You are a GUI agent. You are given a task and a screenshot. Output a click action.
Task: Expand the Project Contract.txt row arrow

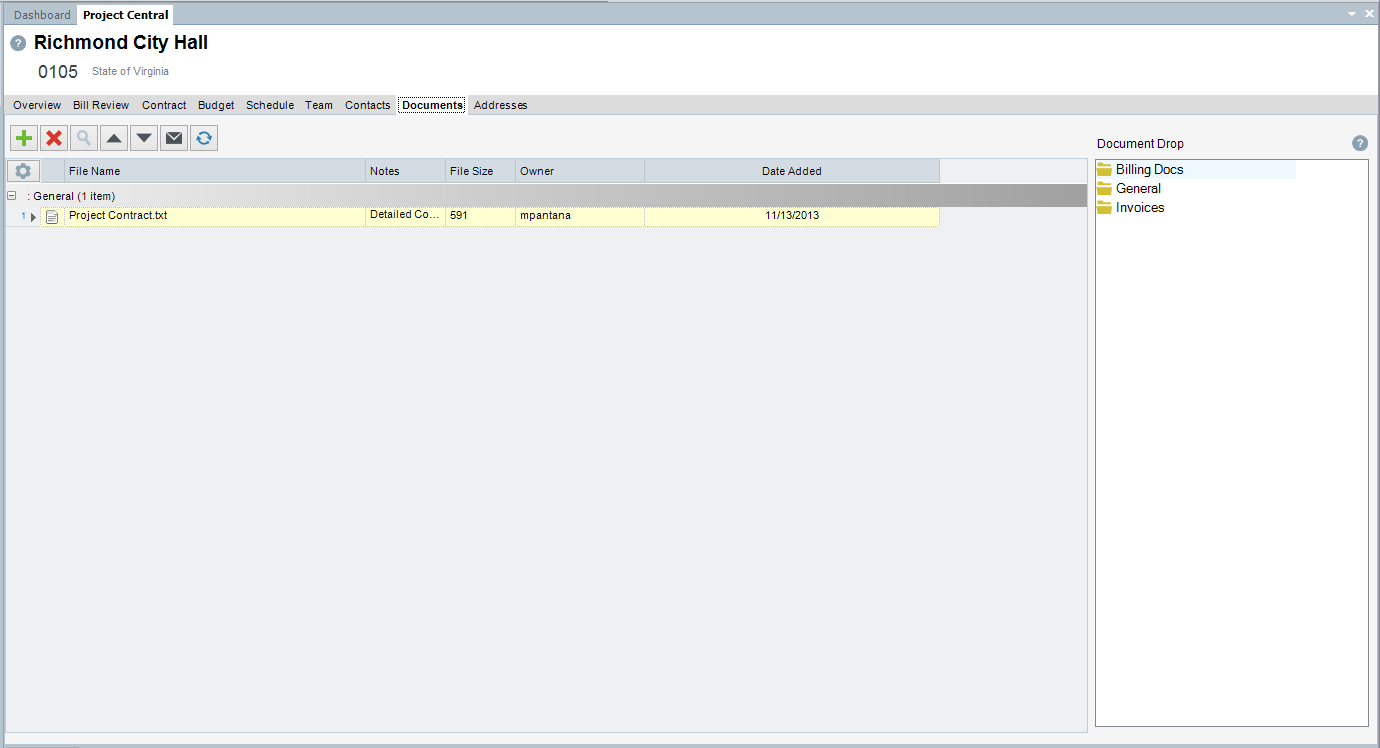coord(33,217)
